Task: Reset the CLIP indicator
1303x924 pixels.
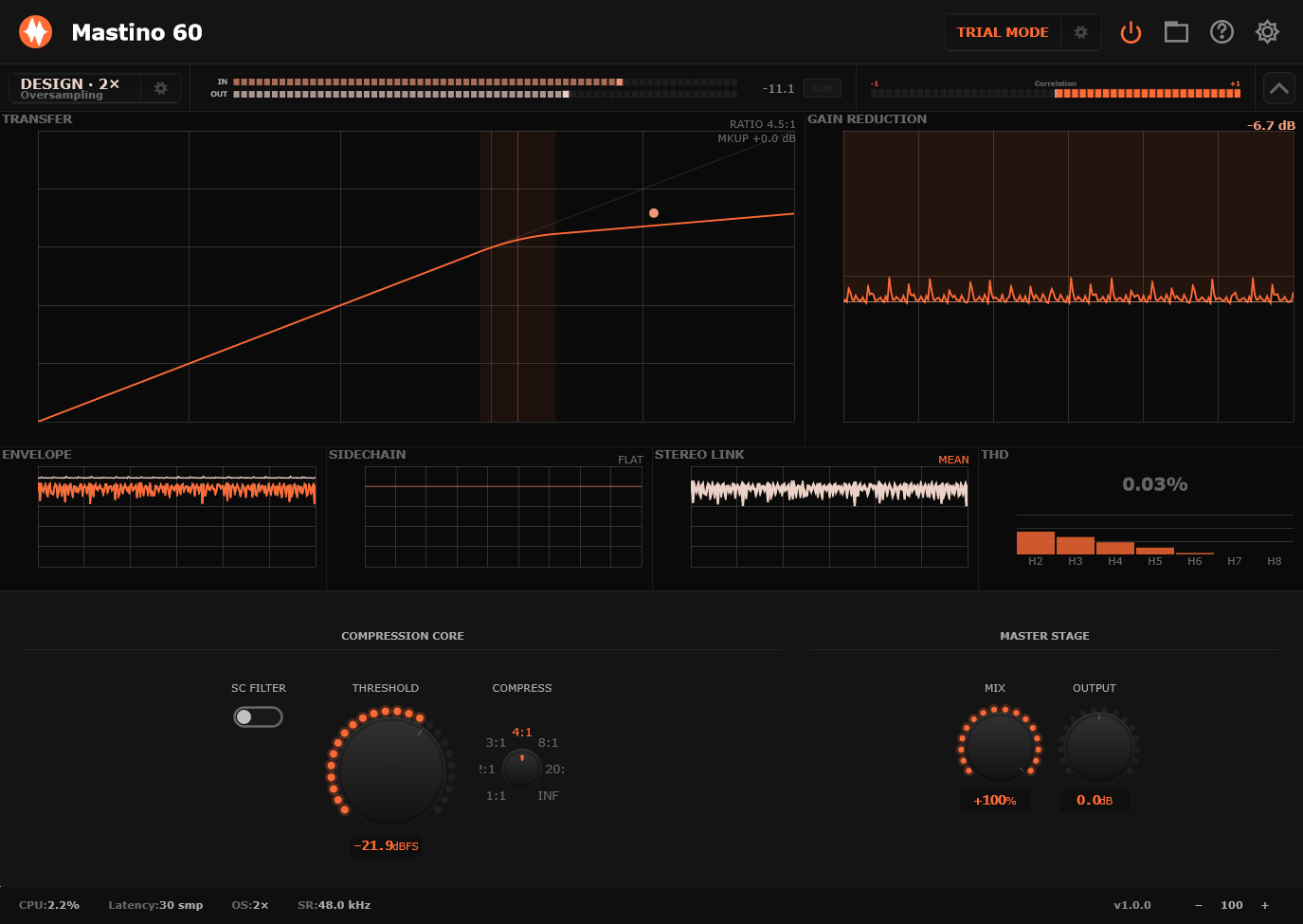Action: [x=823, y=88]
